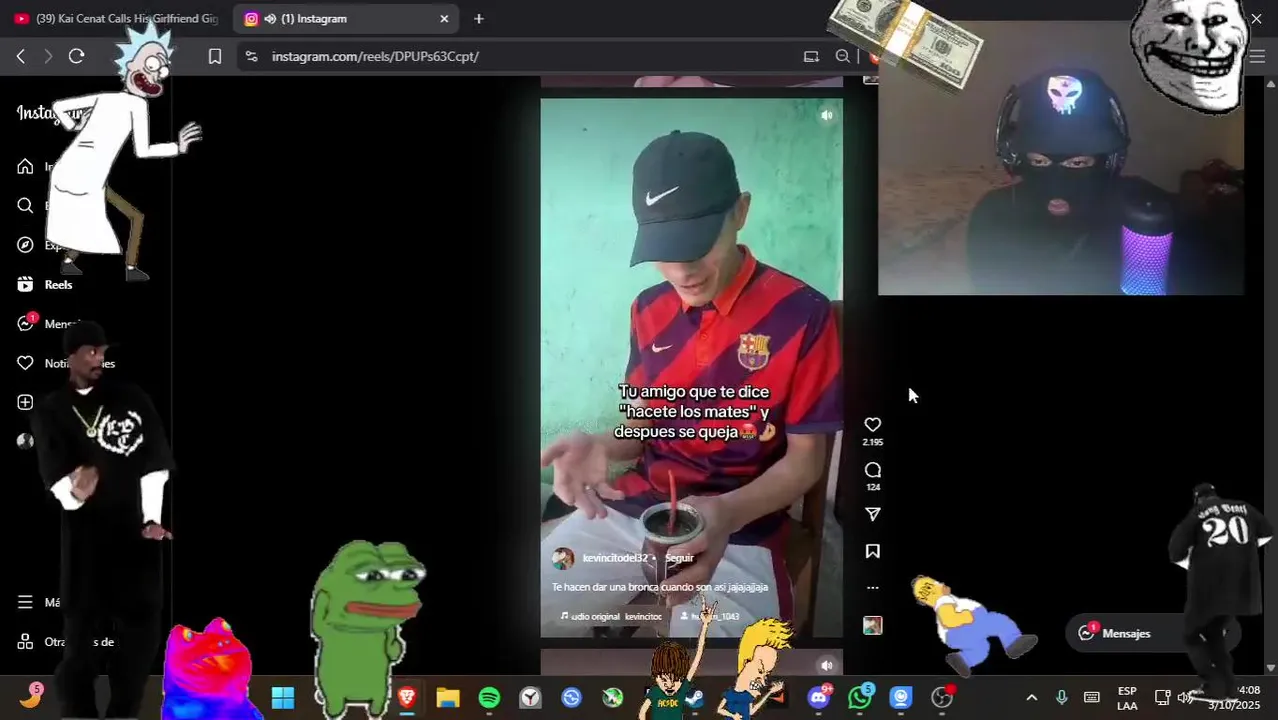Bookmark this page in the browser toolbar
The height and width of the screenshot is (720, 1278).
pyautogui.click(x=214, y=56)
